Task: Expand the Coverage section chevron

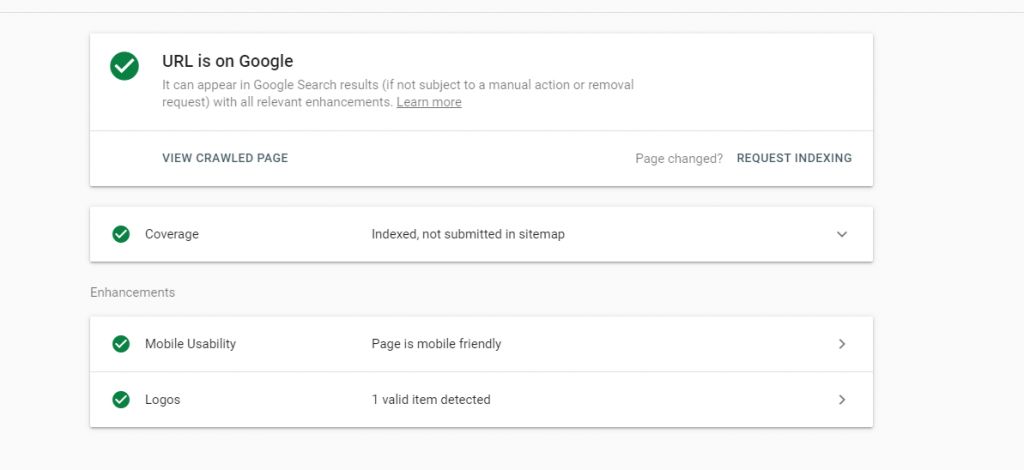Action: (x=842, y=234)
